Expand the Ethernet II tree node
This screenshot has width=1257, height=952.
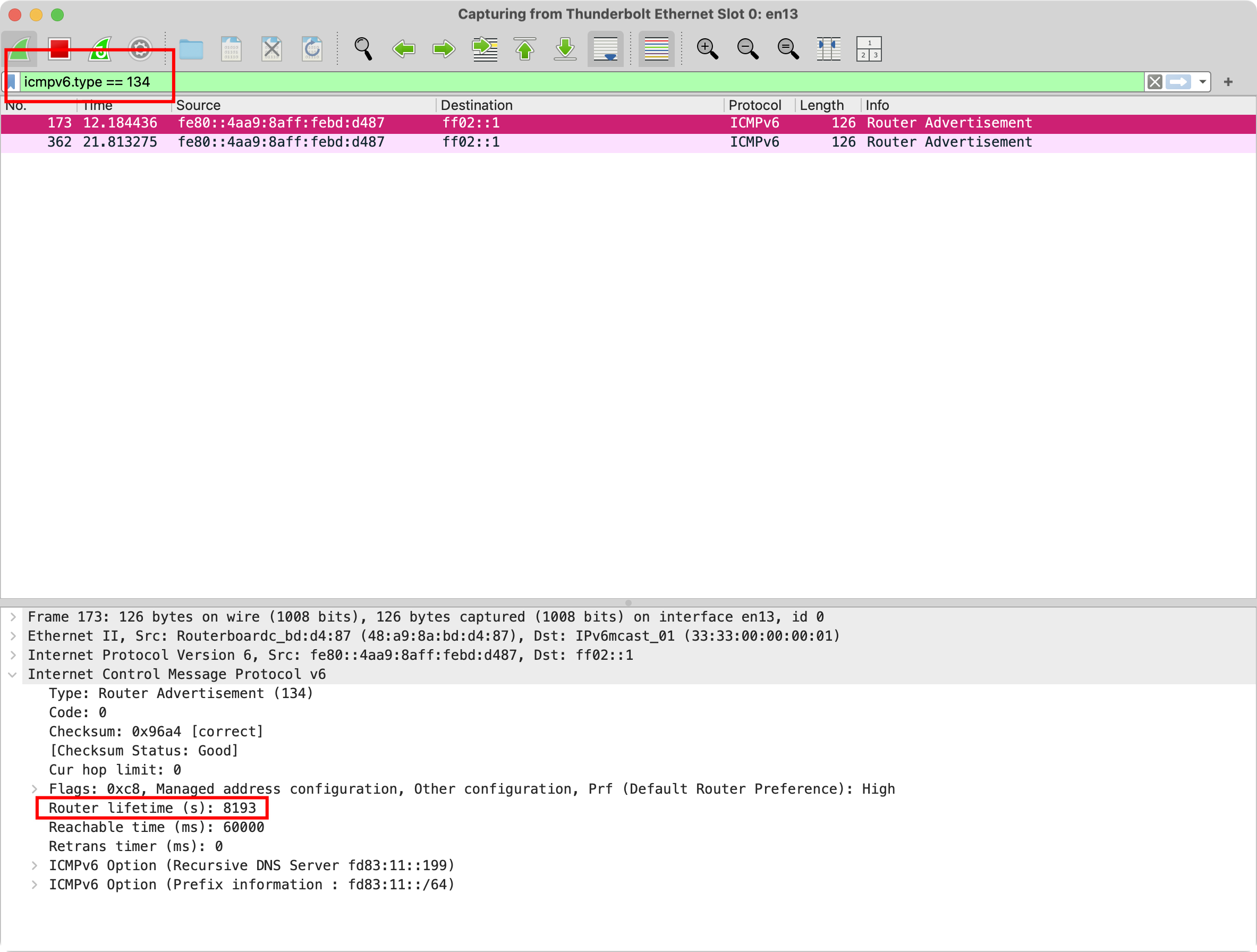point(13,636)
